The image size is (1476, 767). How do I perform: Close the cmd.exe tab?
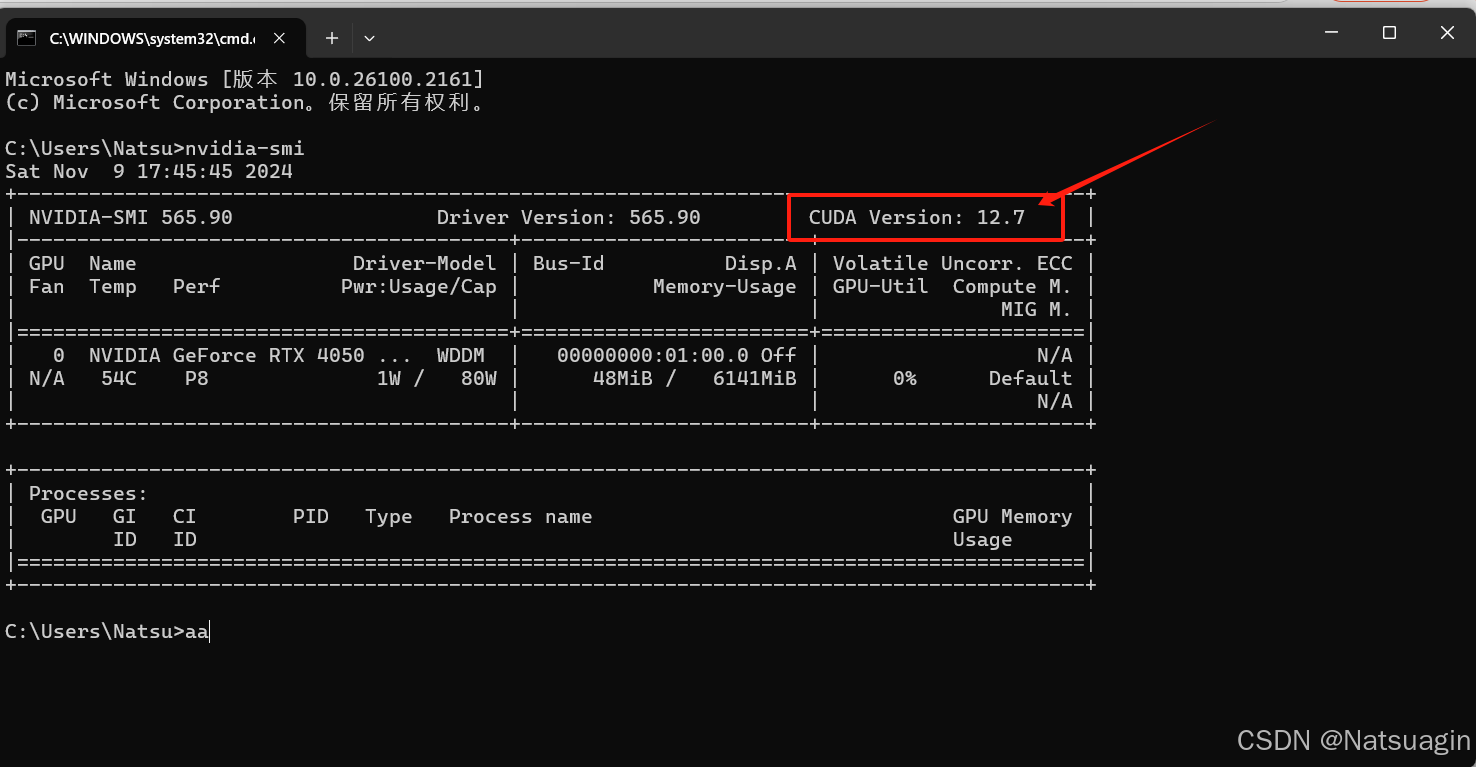tap(280, 38)
